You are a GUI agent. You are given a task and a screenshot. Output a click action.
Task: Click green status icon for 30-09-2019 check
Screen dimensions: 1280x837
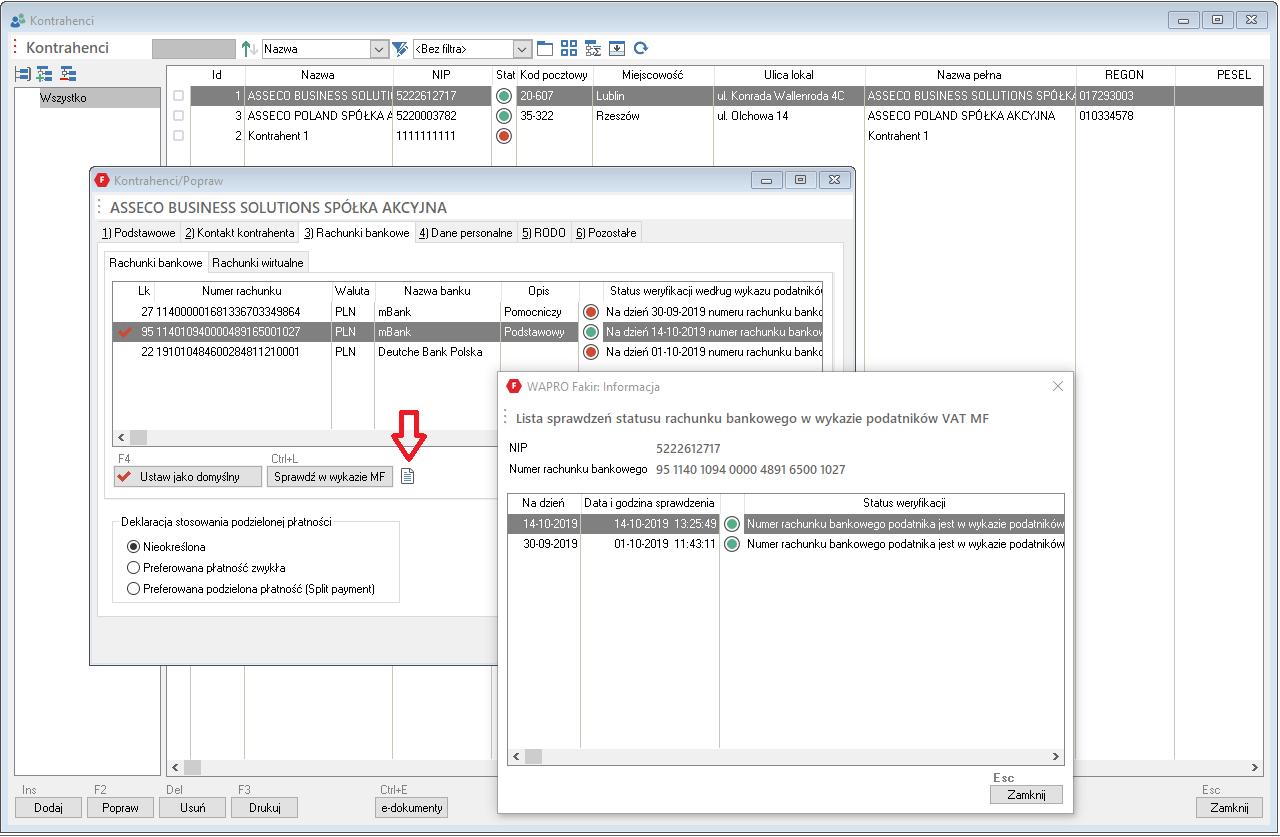(x=732, y=544)
